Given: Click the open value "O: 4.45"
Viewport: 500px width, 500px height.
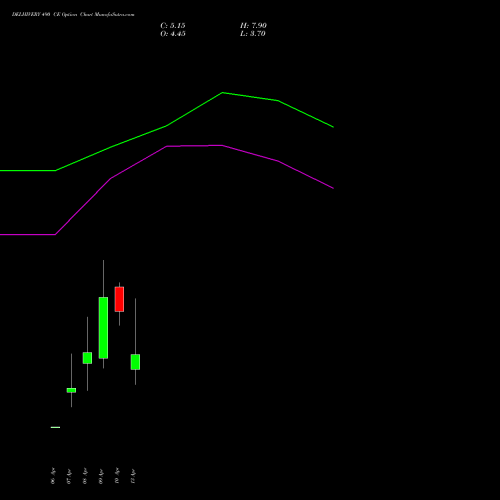Looking at the screenshot, I should click(x=173, y=34).
